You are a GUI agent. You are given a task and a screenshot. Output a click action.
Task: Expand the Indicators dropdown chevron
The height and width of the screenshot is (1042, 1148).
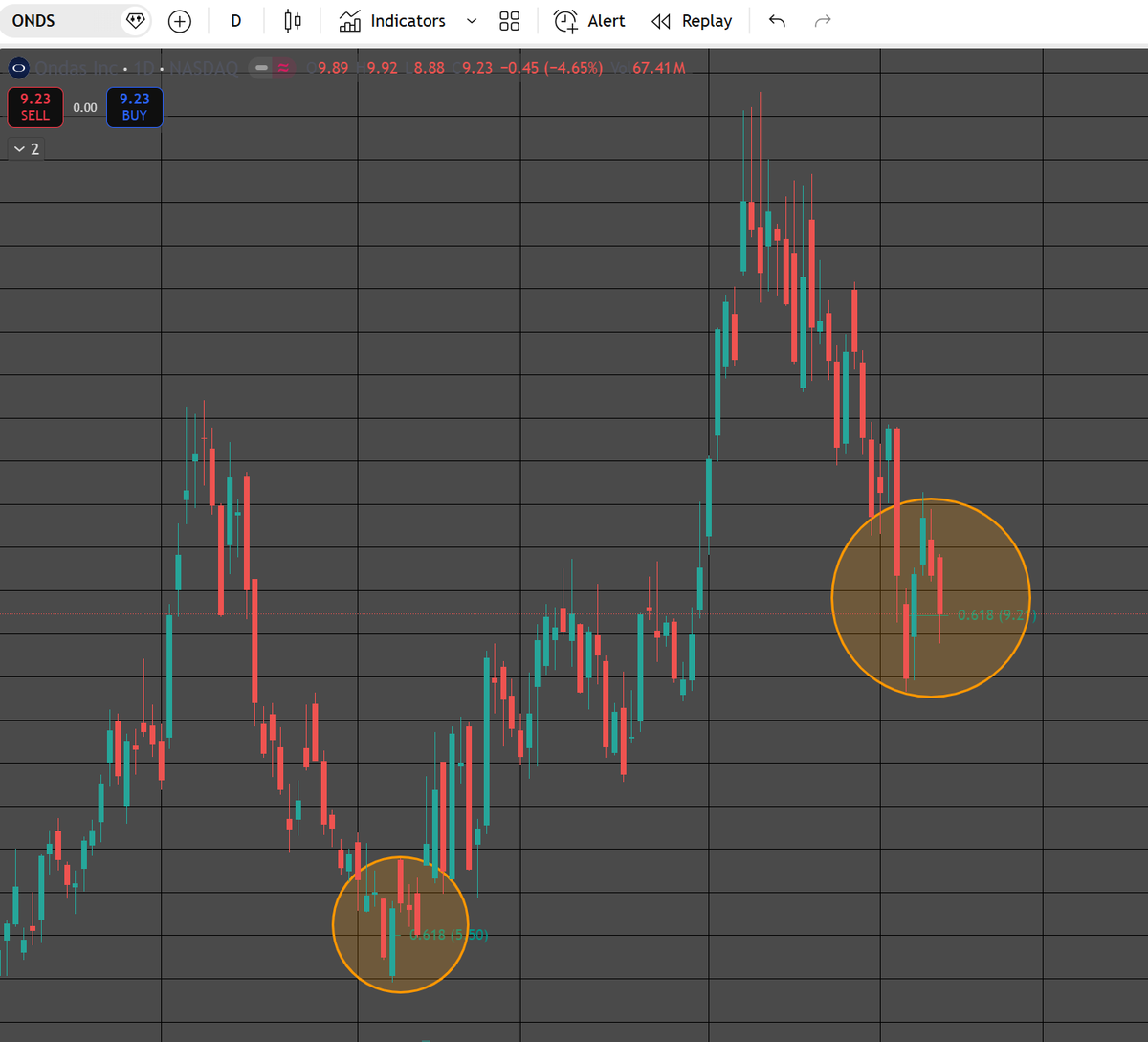tap(470, 20)
